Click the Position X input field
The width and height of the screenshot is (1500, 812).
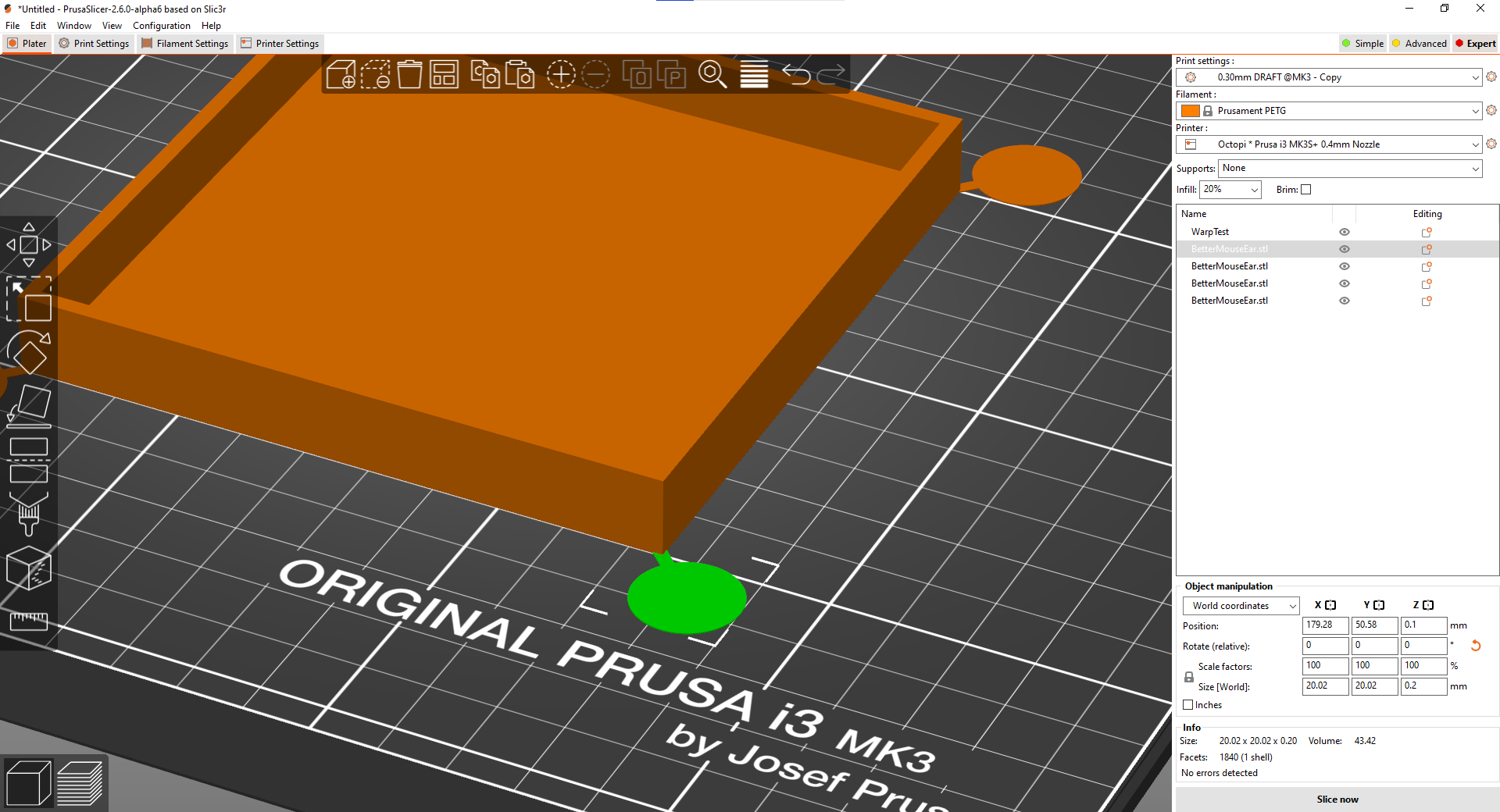(1326, 625)
